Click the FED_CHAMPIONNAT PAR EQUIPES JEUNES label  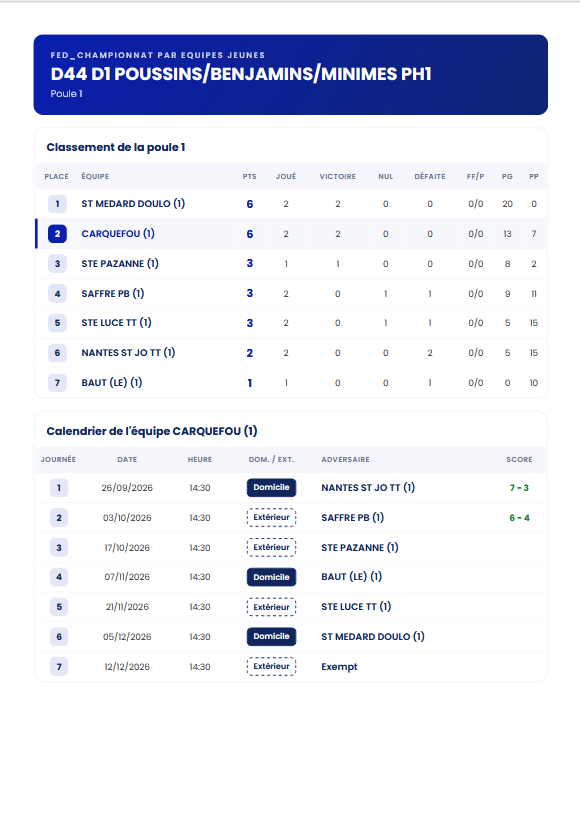(158, 55)
